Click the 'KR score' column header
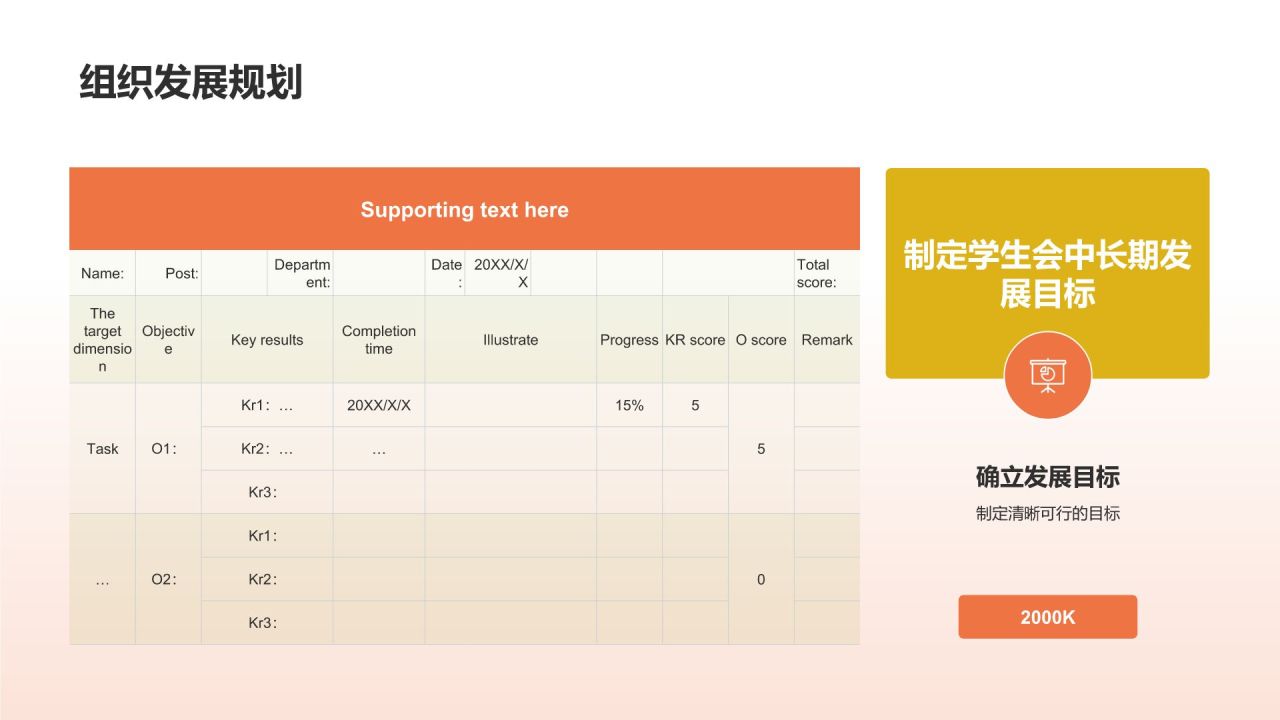 [695, 340]
